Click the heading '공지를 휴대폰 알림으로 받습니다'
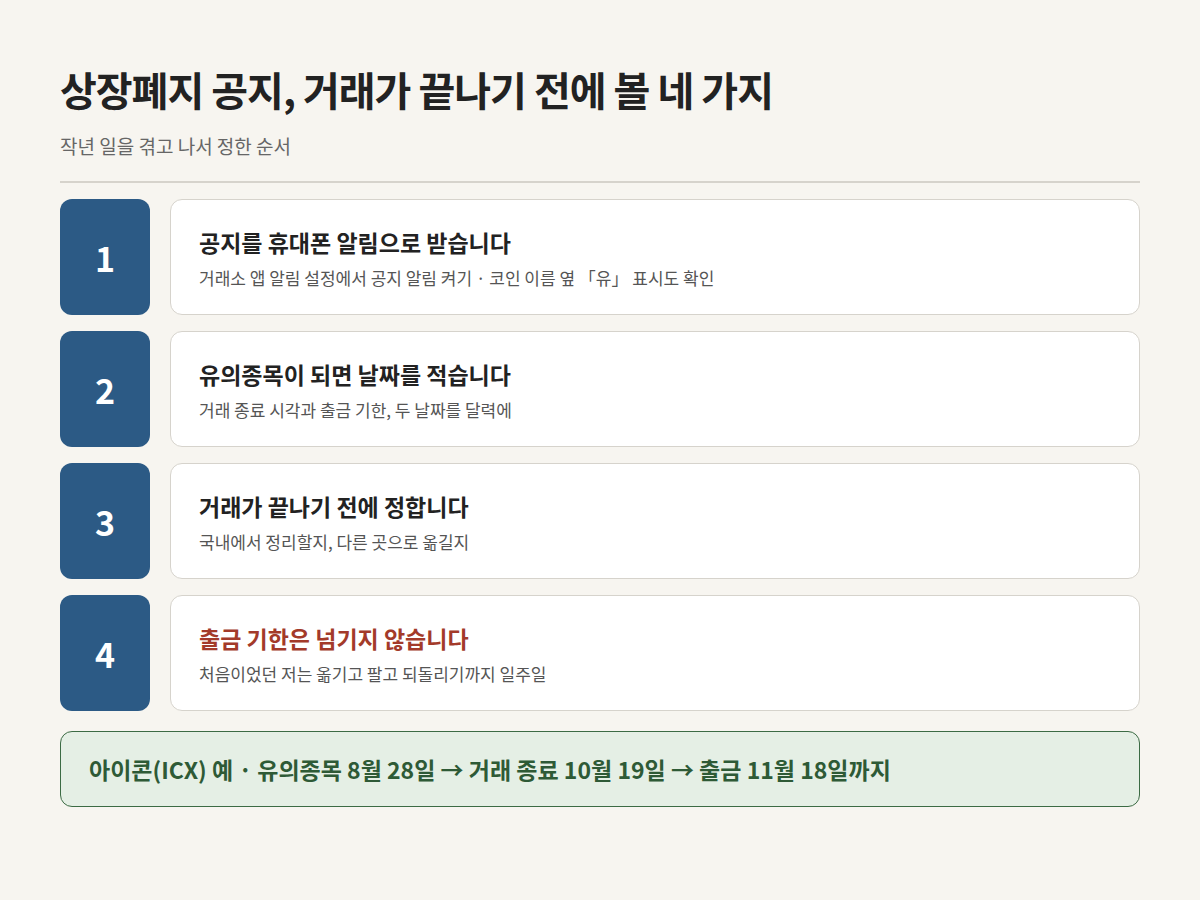This screenshot has width=1200, height=900. point(355,244)
